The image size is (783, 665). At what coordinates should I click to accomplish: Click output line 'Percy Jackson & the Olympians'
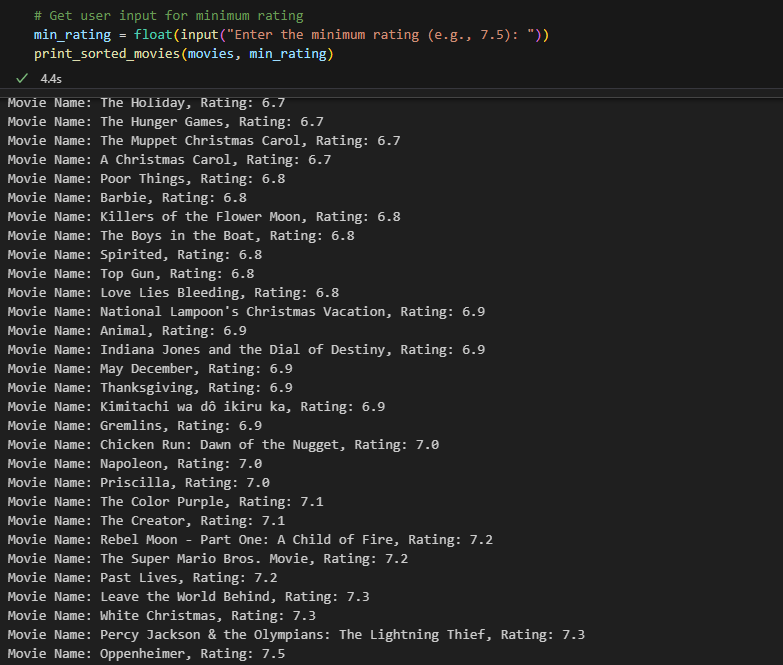coord(296,634)
